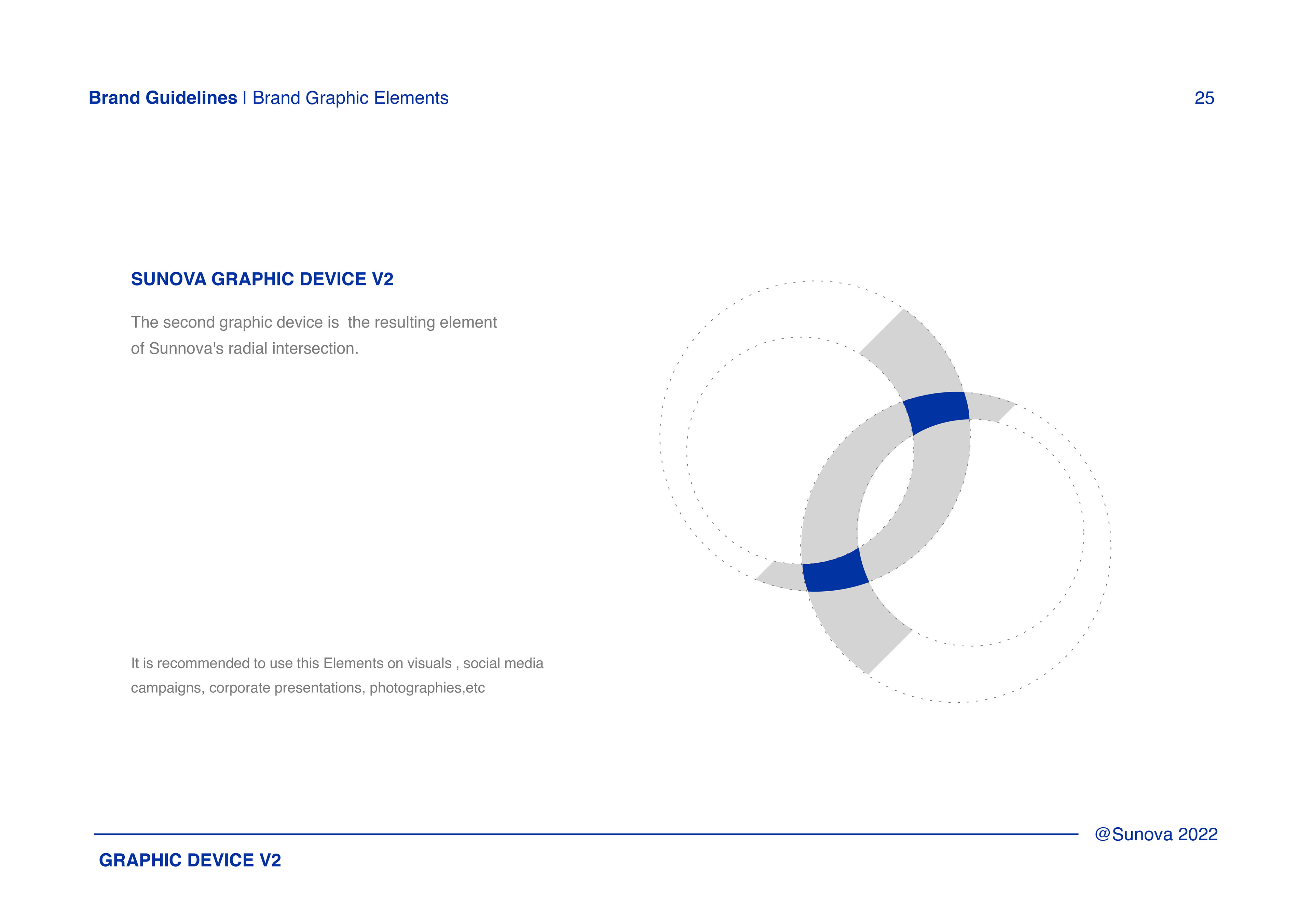Image resolution: width=1312 pixels, height=924 pixels.
Task: Click the small gray tip right of the upper blue segment
Action: (x=987, y=407)
